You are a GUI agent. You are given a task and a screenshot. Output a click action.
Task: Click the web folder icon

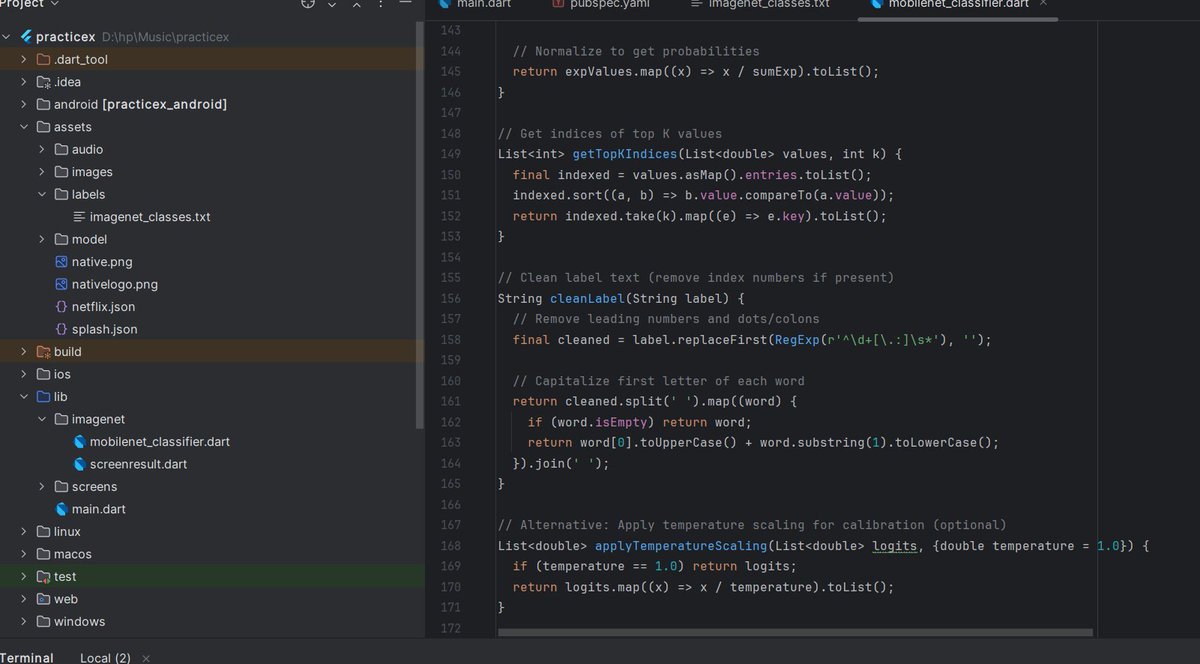44,599
